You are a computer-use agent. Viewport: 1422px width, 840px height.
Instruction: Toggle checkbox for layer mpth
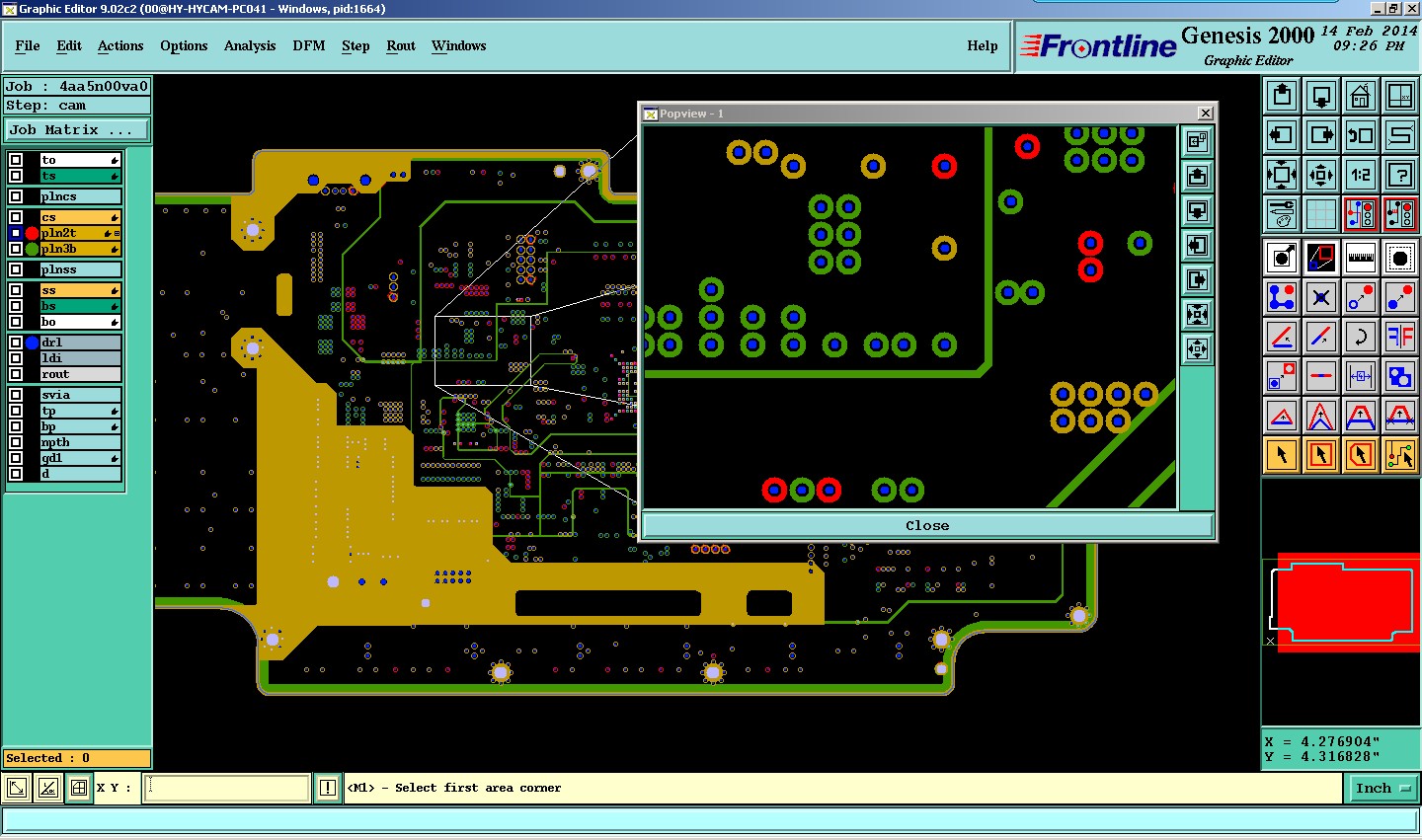16,442
